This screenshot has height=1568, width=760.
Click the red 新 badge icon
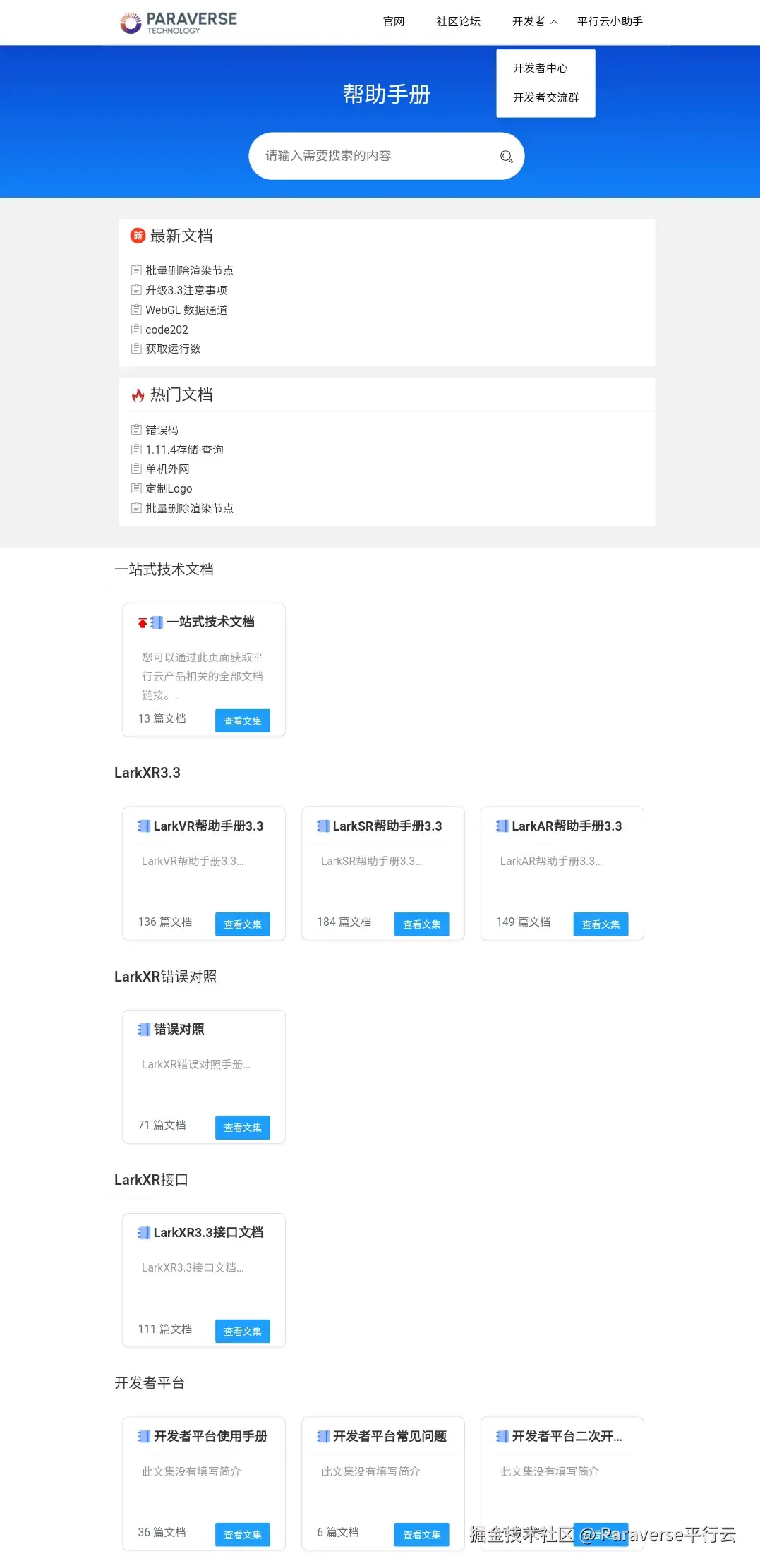(138, 236)
